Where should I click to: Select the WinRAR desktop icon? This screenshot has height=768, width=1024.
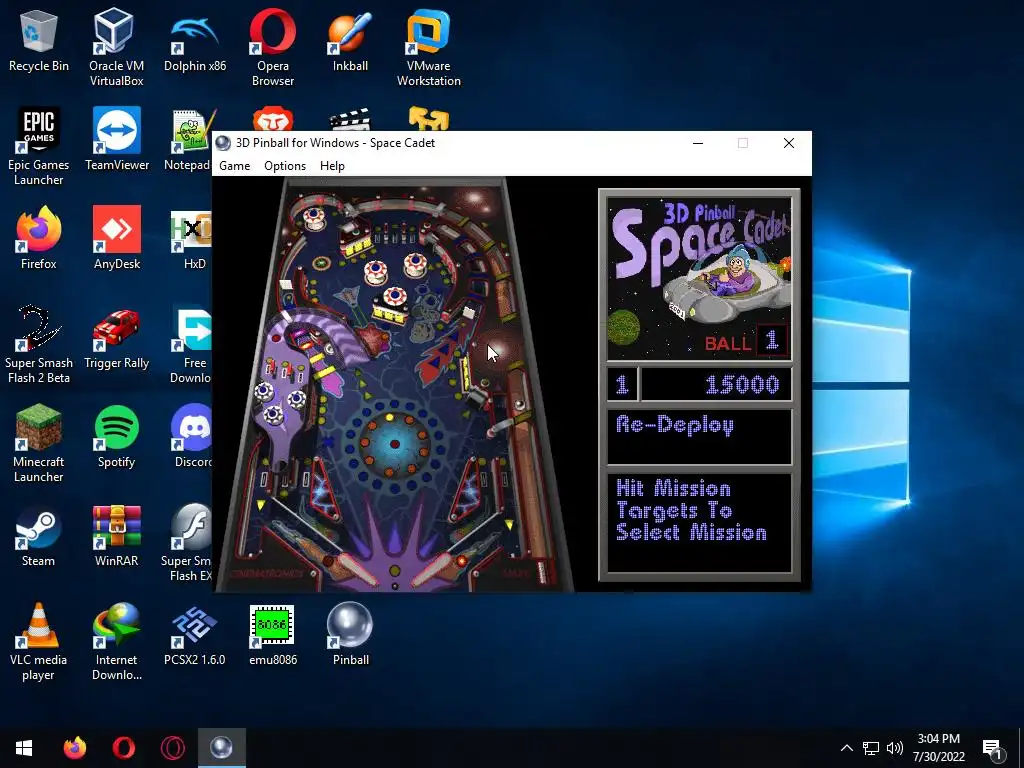[117, 535]
